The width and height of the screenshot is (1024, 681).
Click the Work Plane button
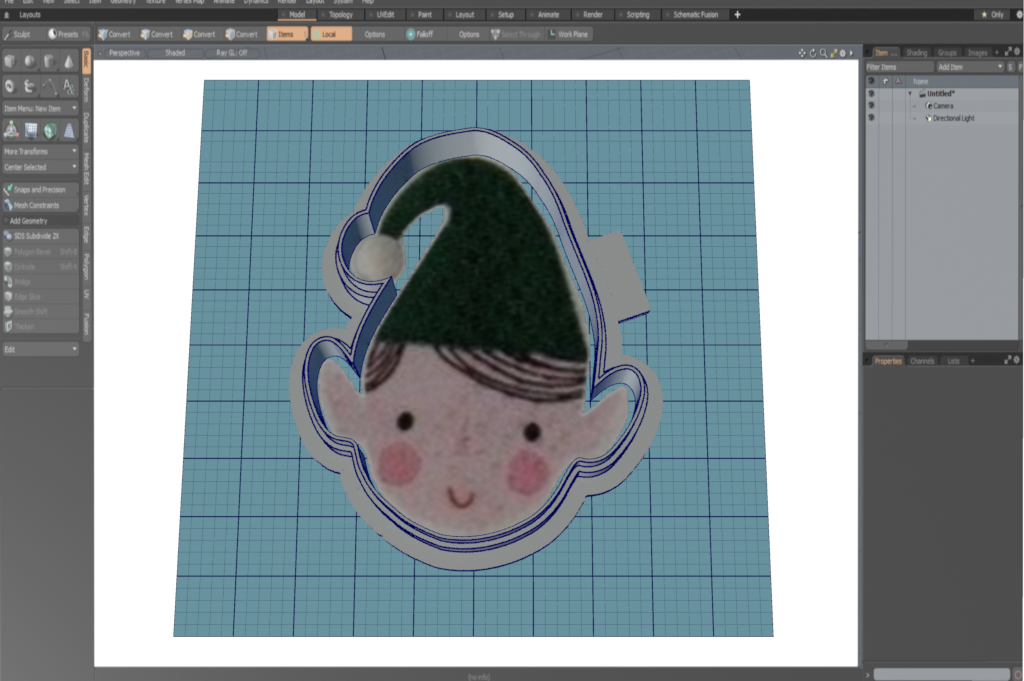point(569,34)
